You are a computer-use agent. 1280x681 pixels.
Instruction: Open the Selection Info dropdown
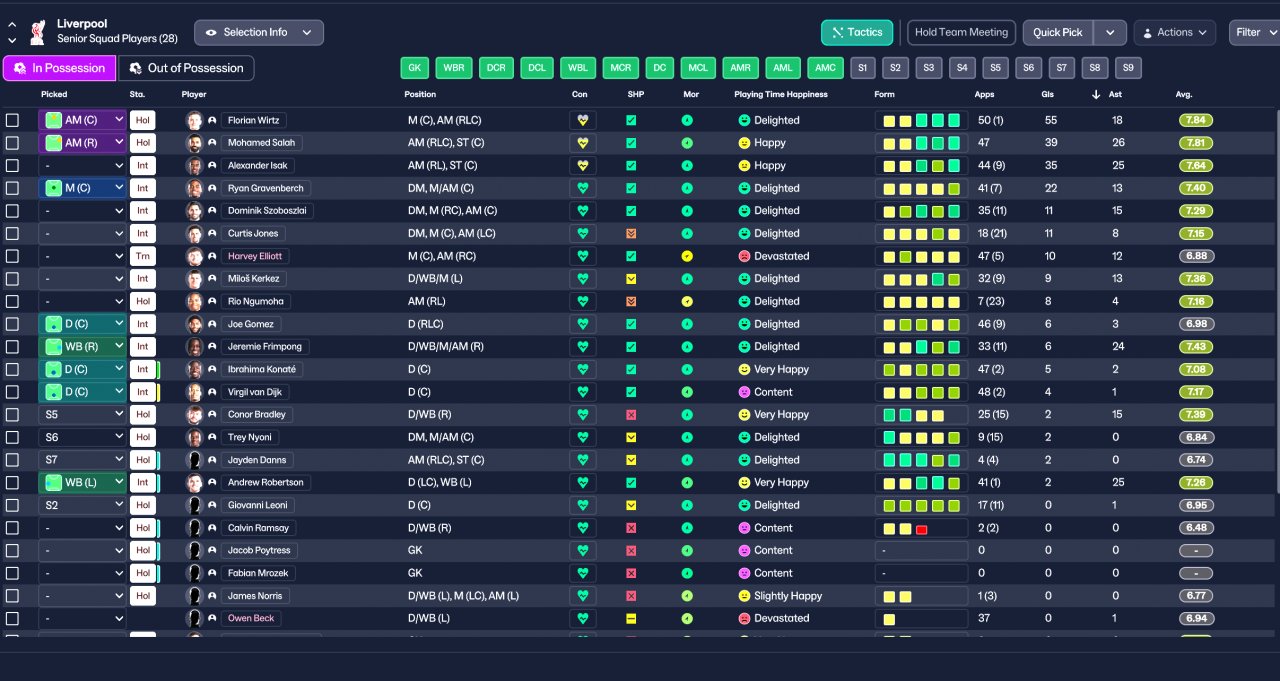pos(259,32)
